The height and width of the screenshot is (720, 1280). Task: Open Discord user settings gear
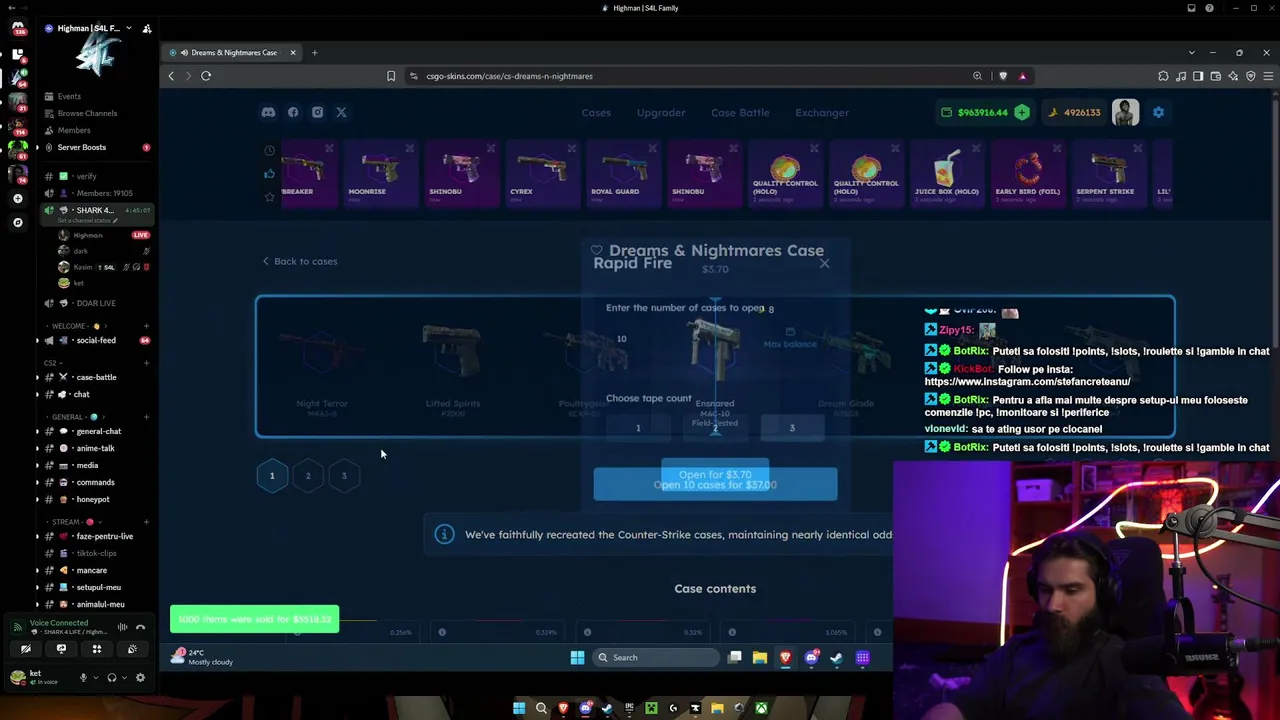point(140,677)
